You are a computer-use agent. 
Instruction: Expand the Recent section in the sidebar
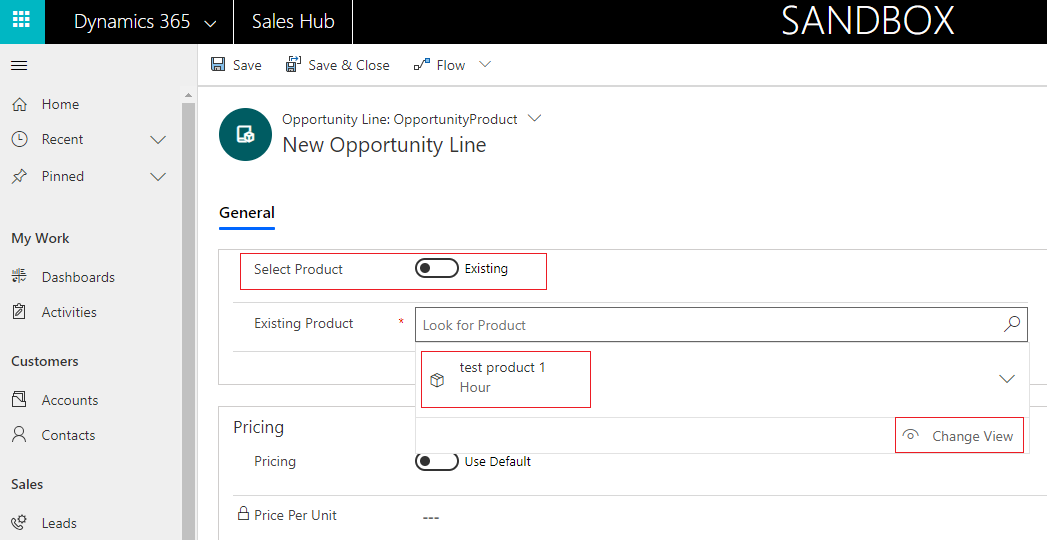(158, 140)
